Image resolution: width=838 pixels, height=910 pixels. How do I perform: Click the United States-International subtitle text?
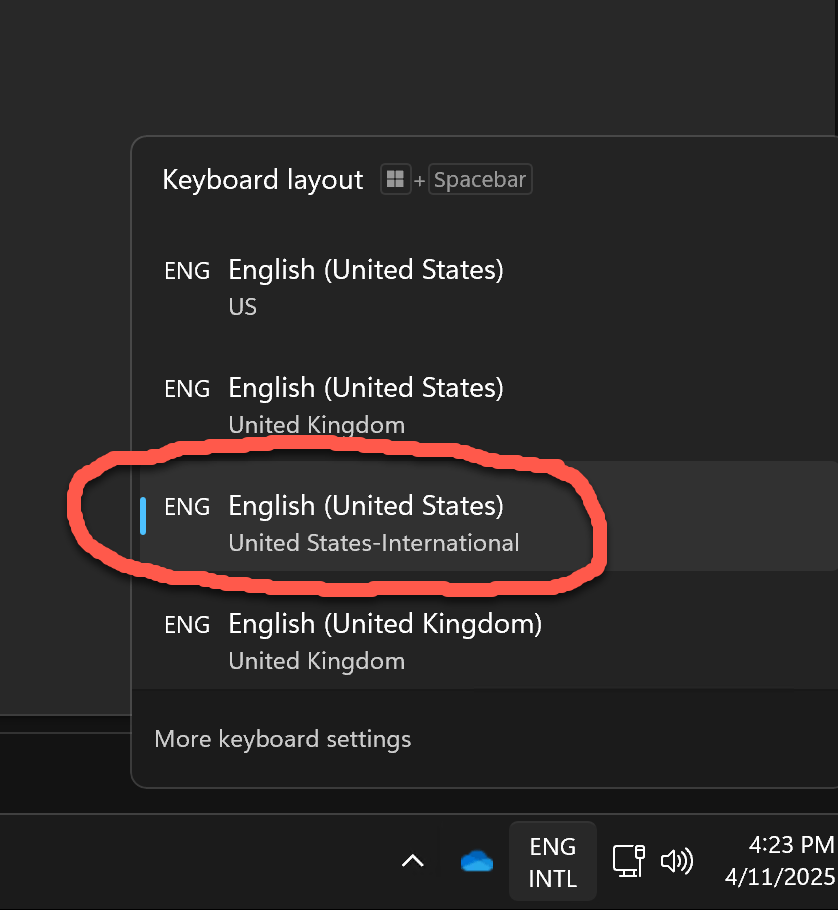tap(373, 543)
